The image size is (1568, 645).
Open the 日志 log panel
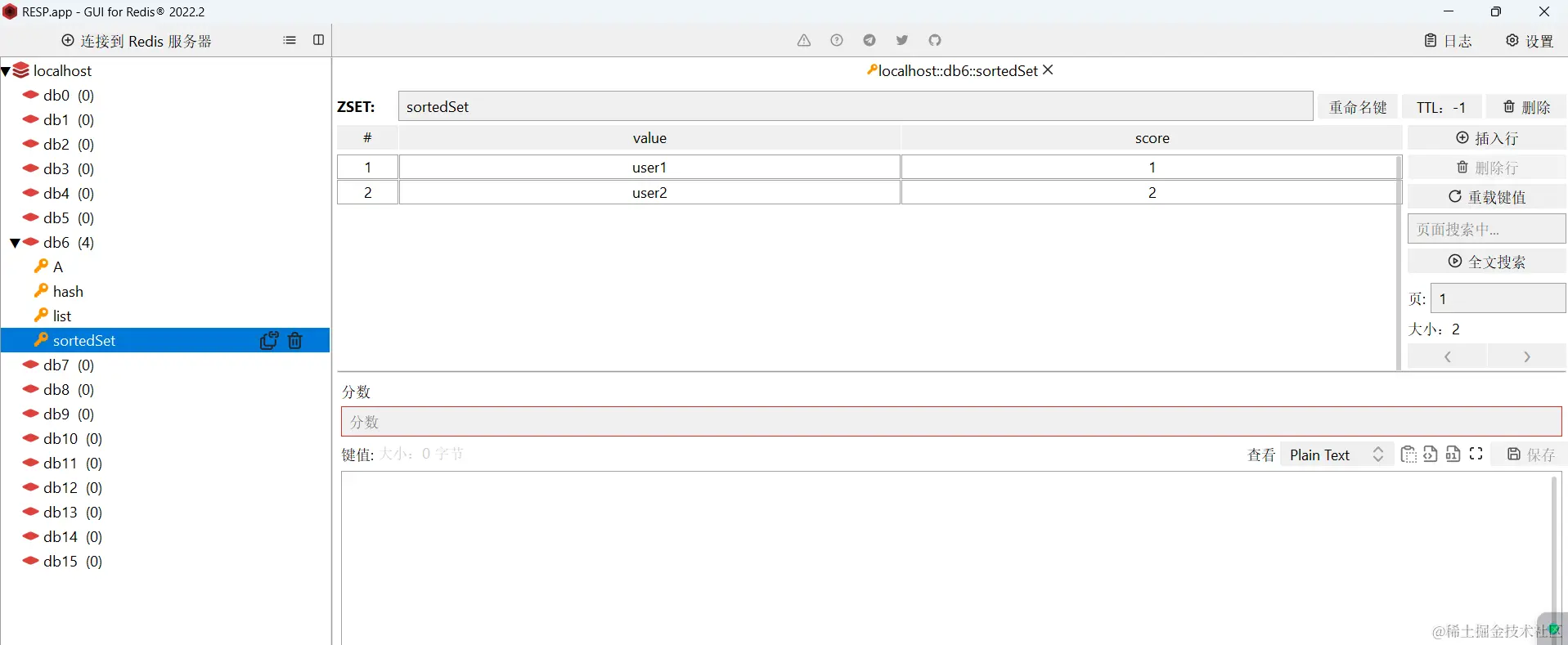click(1448, 41)
